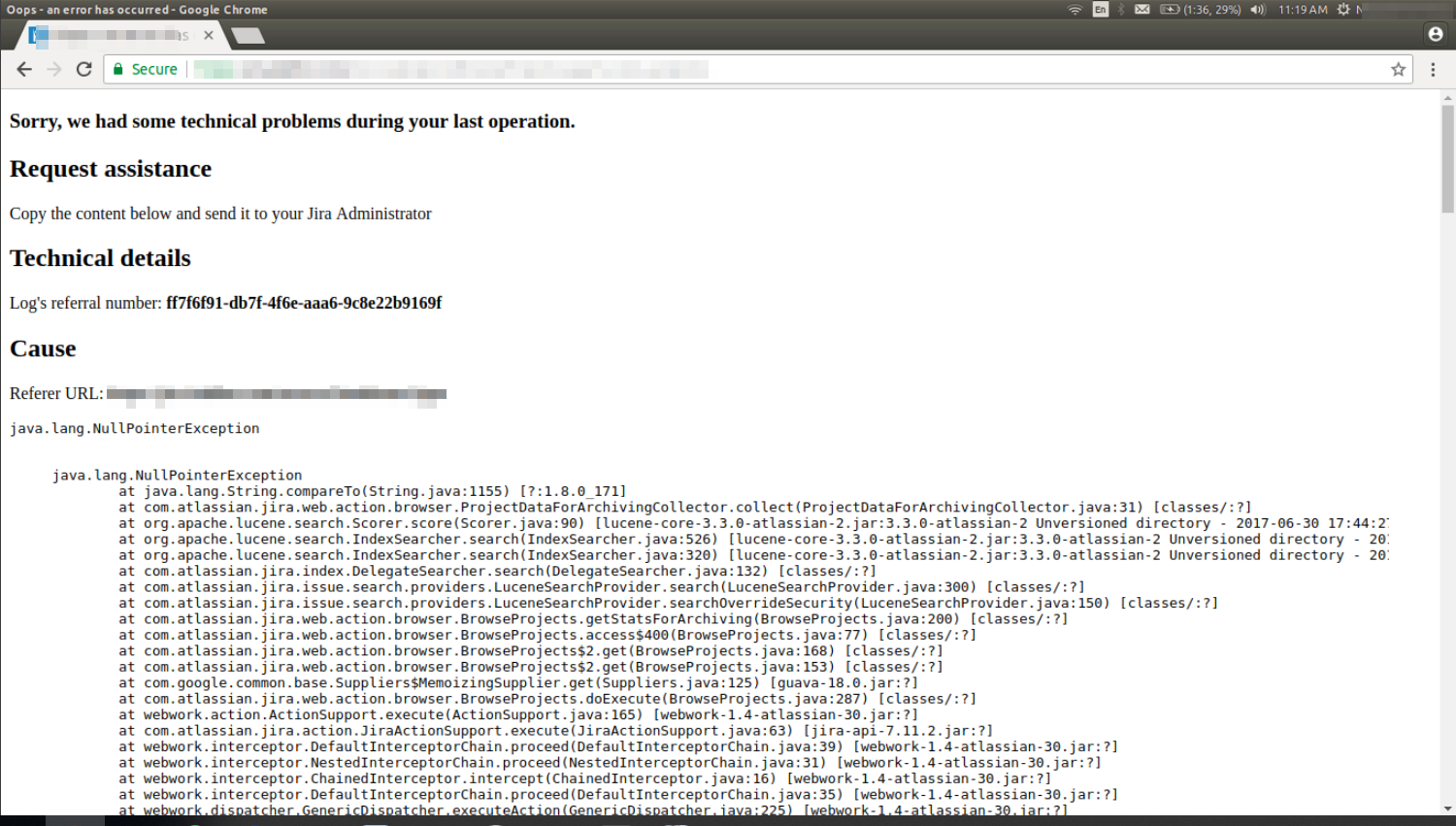Click the DelegateSearcher.search stack line
The image size is (1456, 826).
(x=498, y=571)
